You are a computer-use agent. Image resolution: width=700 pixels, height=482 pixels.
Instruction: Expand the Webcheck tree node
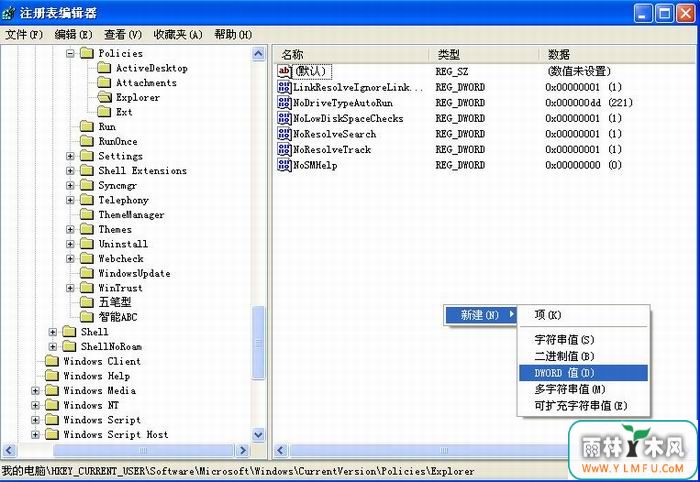(x=70, y=259)
